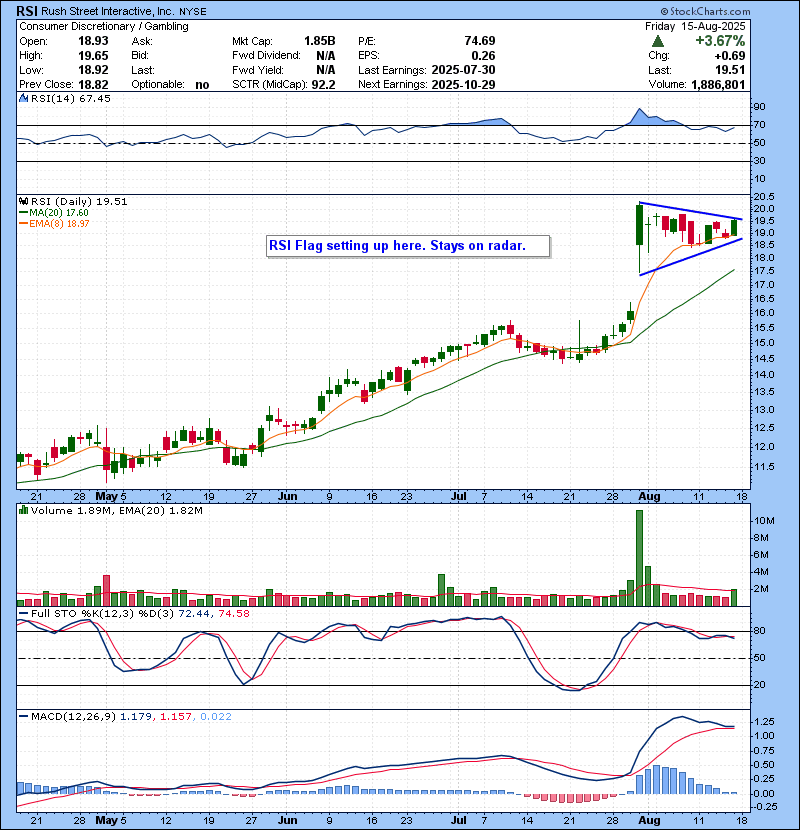Click the 'EMA(8) 18.97' legend text

click(x=59, y=224)
